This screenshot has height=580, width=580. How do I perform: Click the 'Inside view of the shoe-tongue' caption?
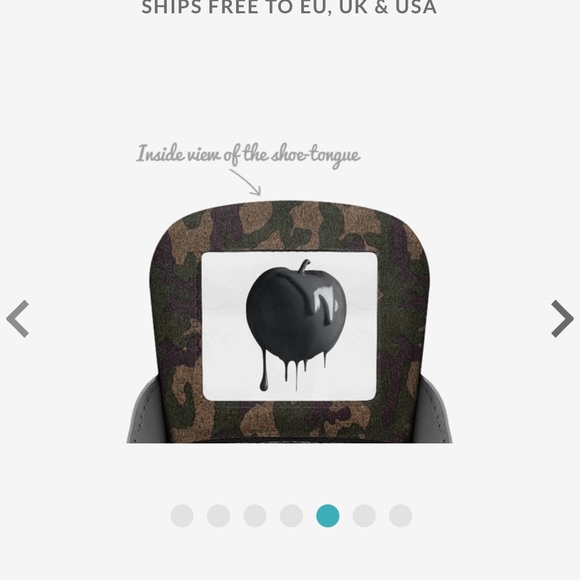[248, 154]
